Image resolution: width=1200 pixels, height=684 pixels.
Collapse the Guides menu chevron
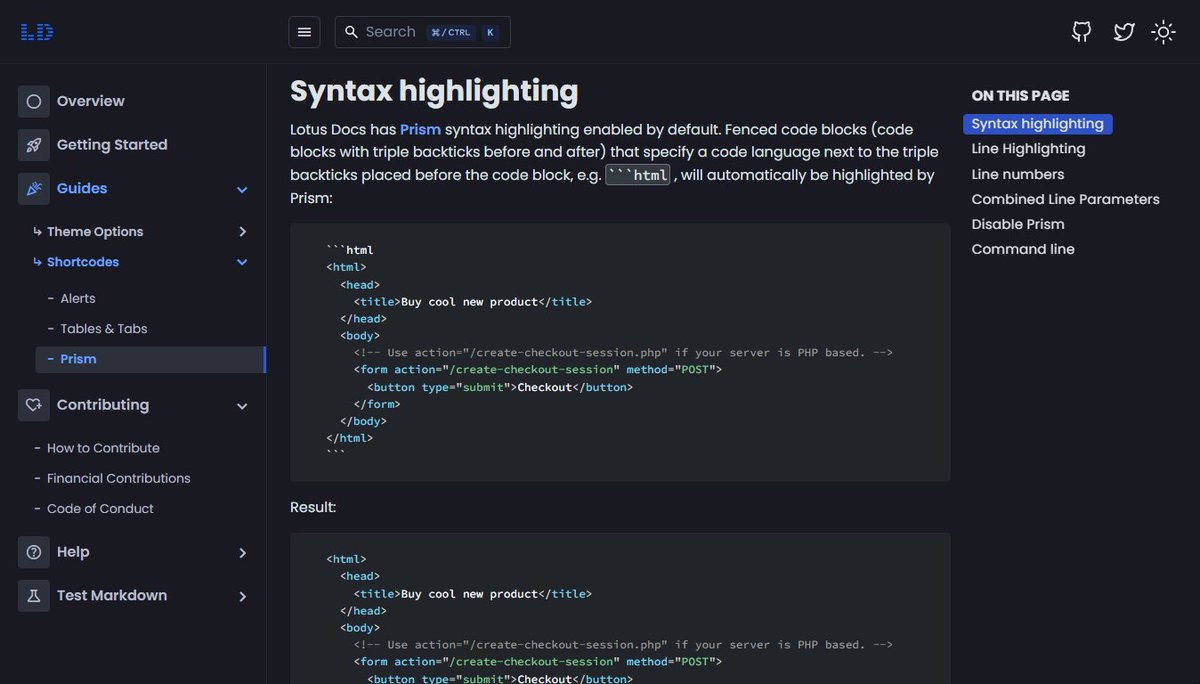point(242,188)
